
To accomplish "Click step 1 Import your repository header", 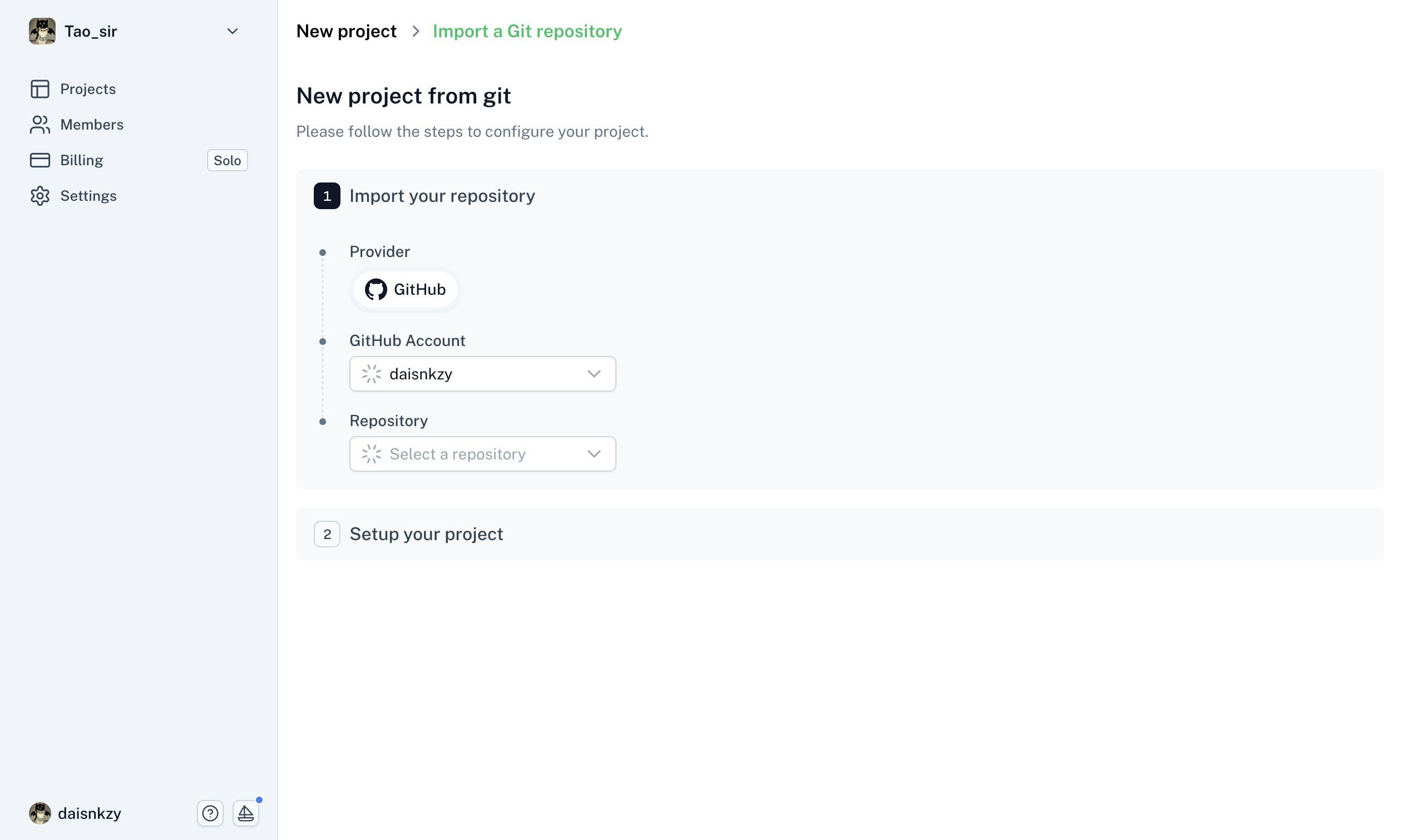I will (442, 196).
